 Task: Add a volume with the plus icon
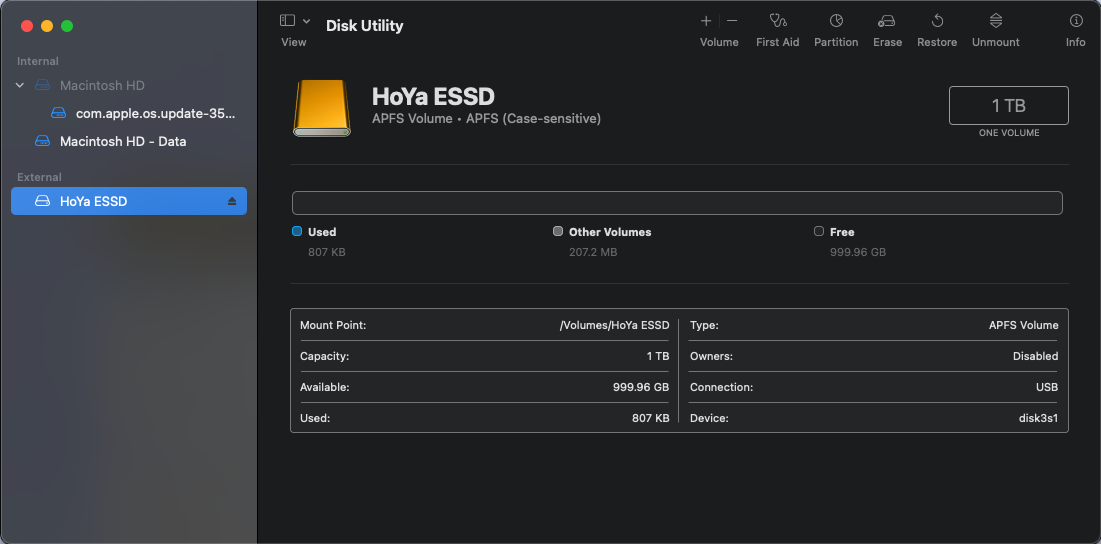point(706,21)
